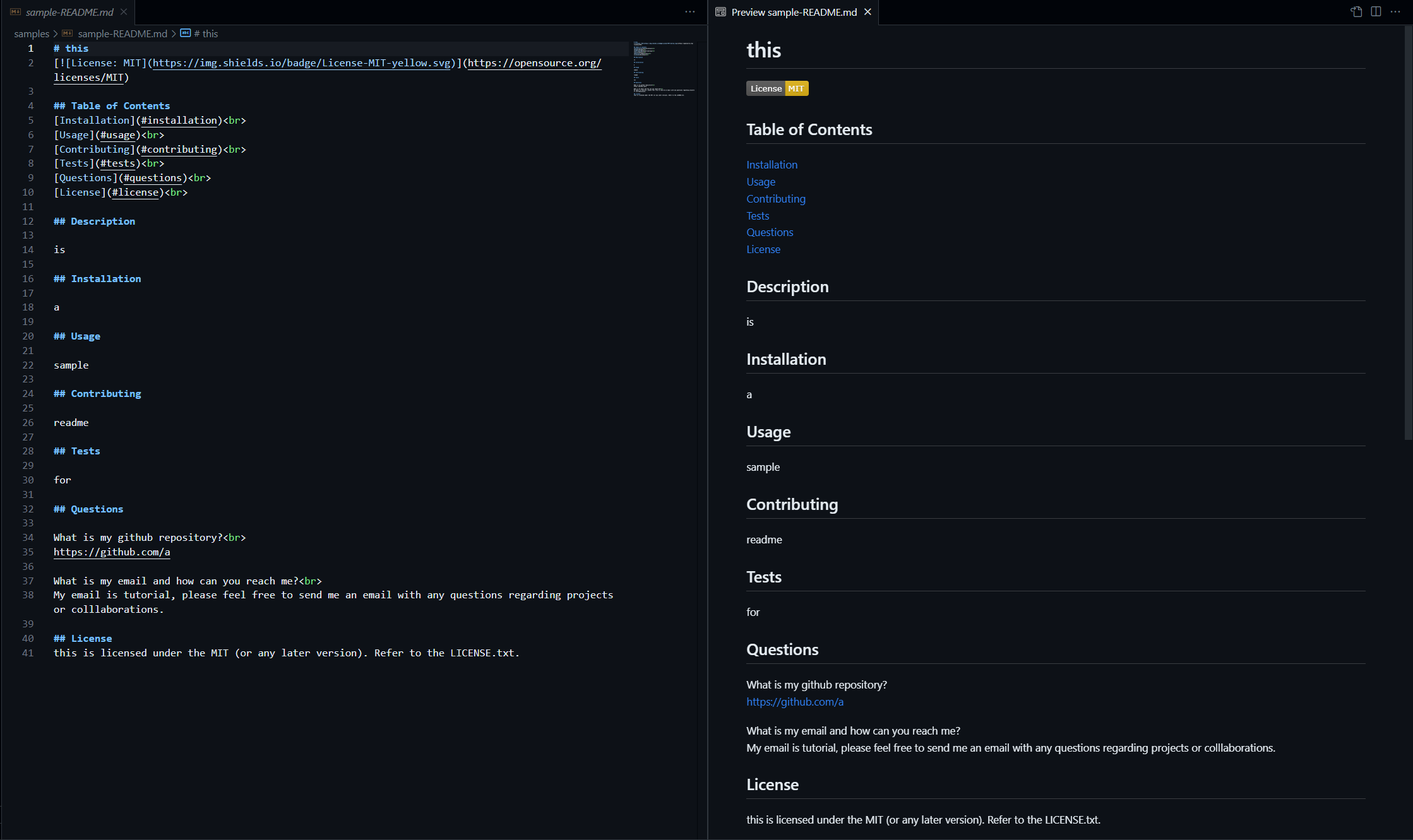This screenshot has height=840, width=1413.
Task: Click the 'this' title heading in preview
Action: pos(763,50)
